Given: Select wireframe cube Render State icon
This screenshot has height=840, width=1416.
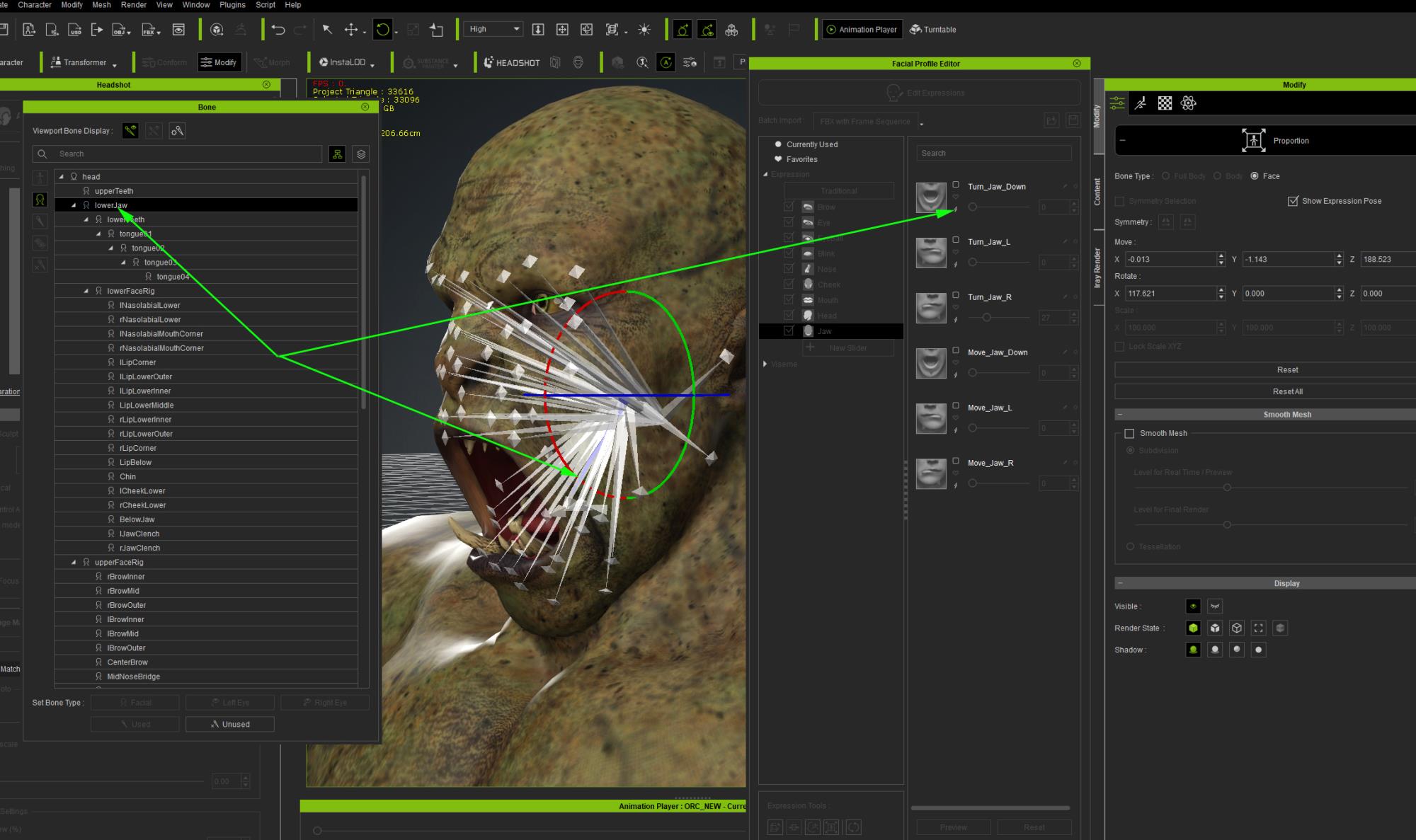Looking at the screenshot, I should [x=1237, y=628].
